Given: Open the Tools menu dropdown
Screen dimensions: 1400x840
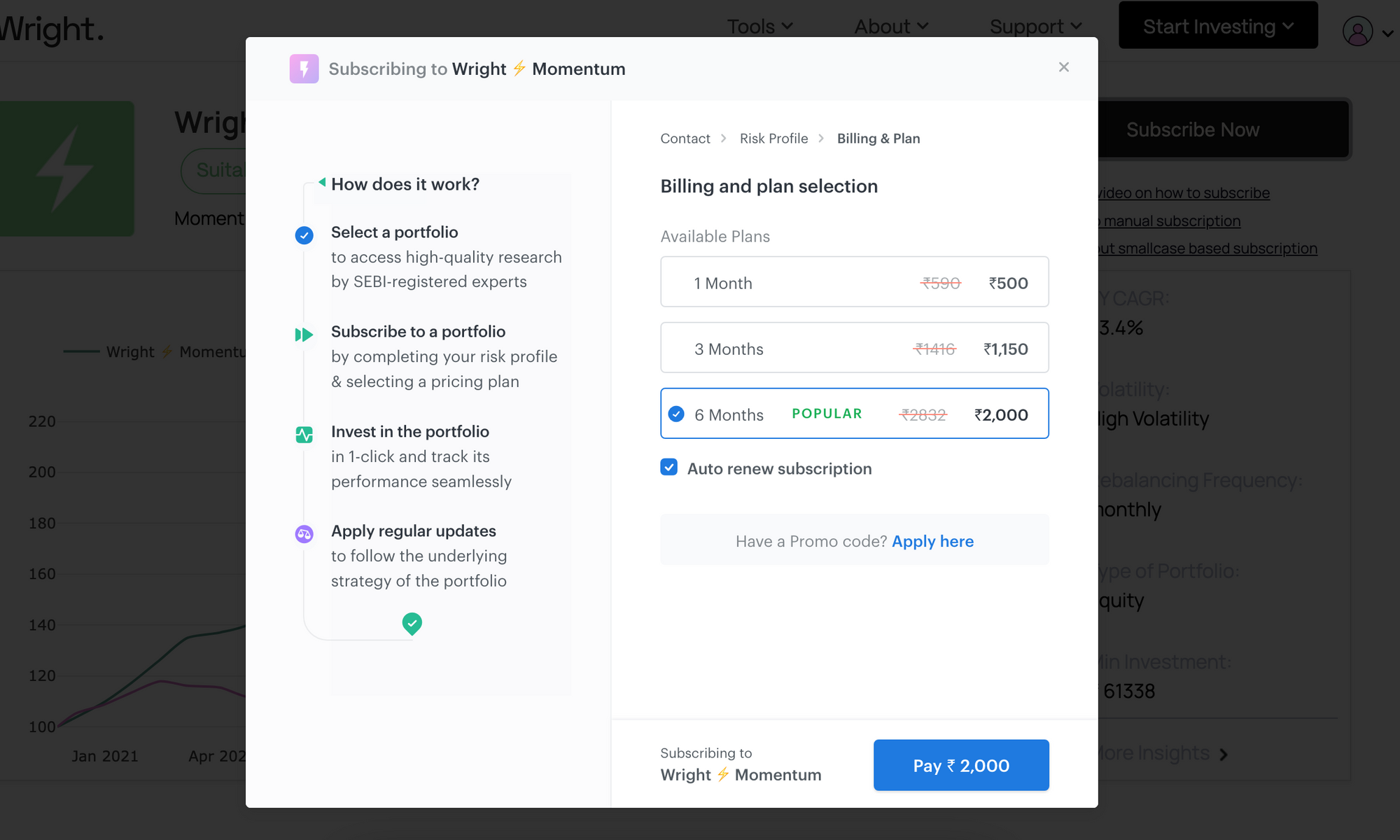Looking at the screenshot, I should pyautogui.click(x=759, y=27).
